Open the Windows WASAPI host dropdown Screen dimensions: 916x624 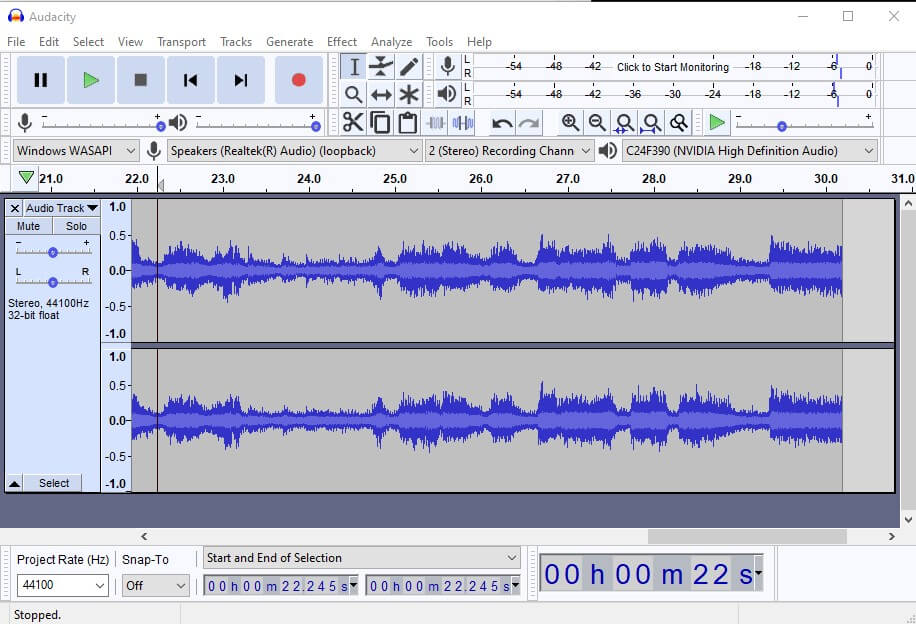tap(76, 151)
